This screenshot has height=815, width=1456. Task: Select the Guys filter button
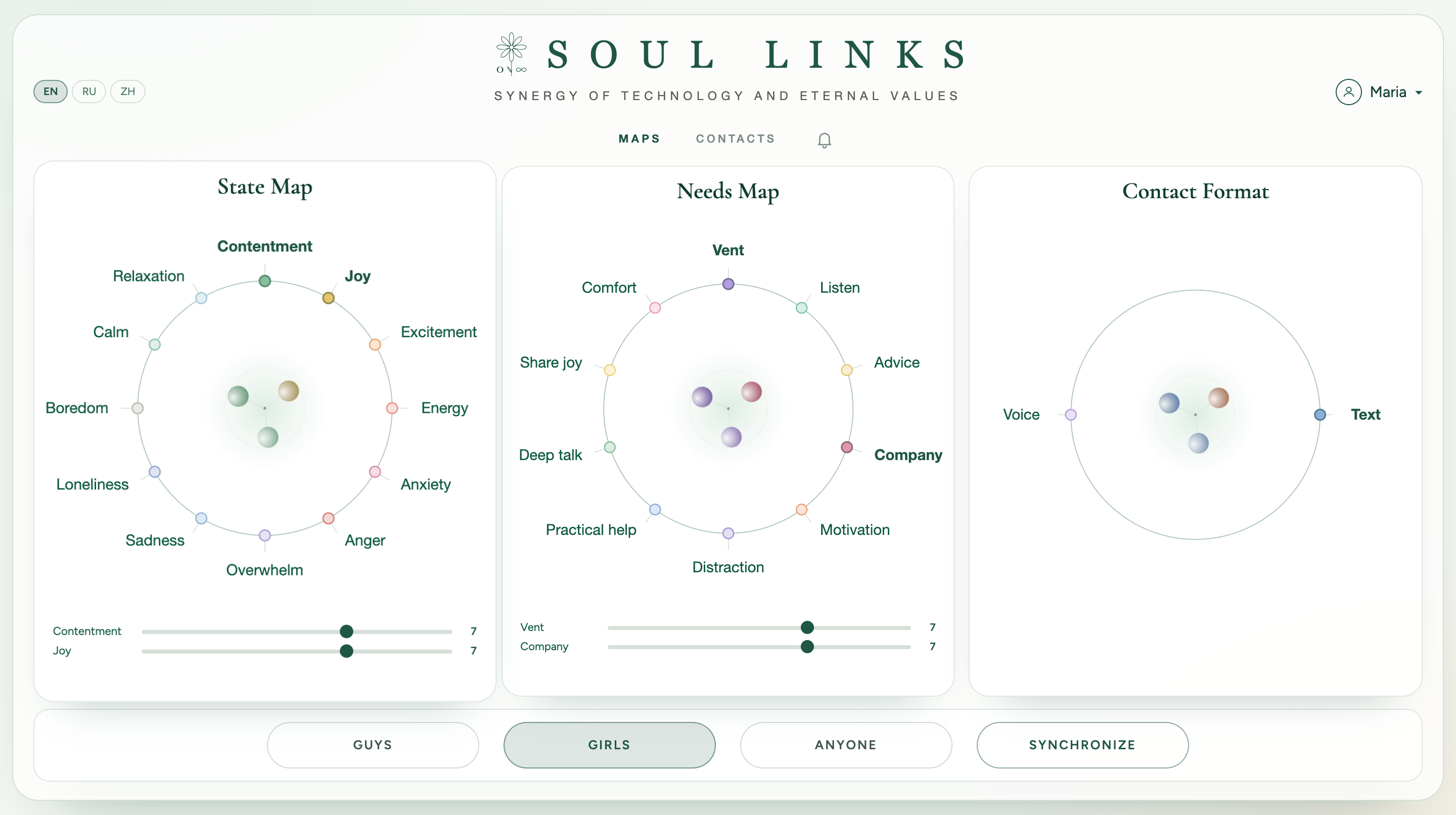click(x=373, y=745)
